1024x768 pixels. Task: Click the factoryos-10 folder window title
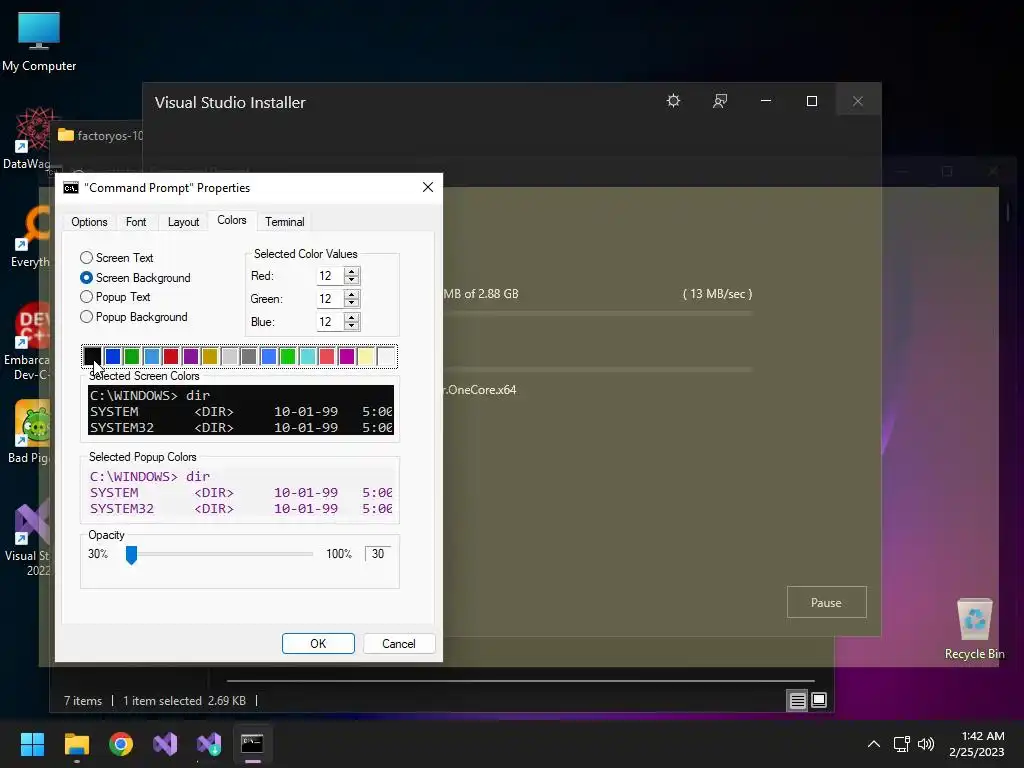tap(110, 136)
